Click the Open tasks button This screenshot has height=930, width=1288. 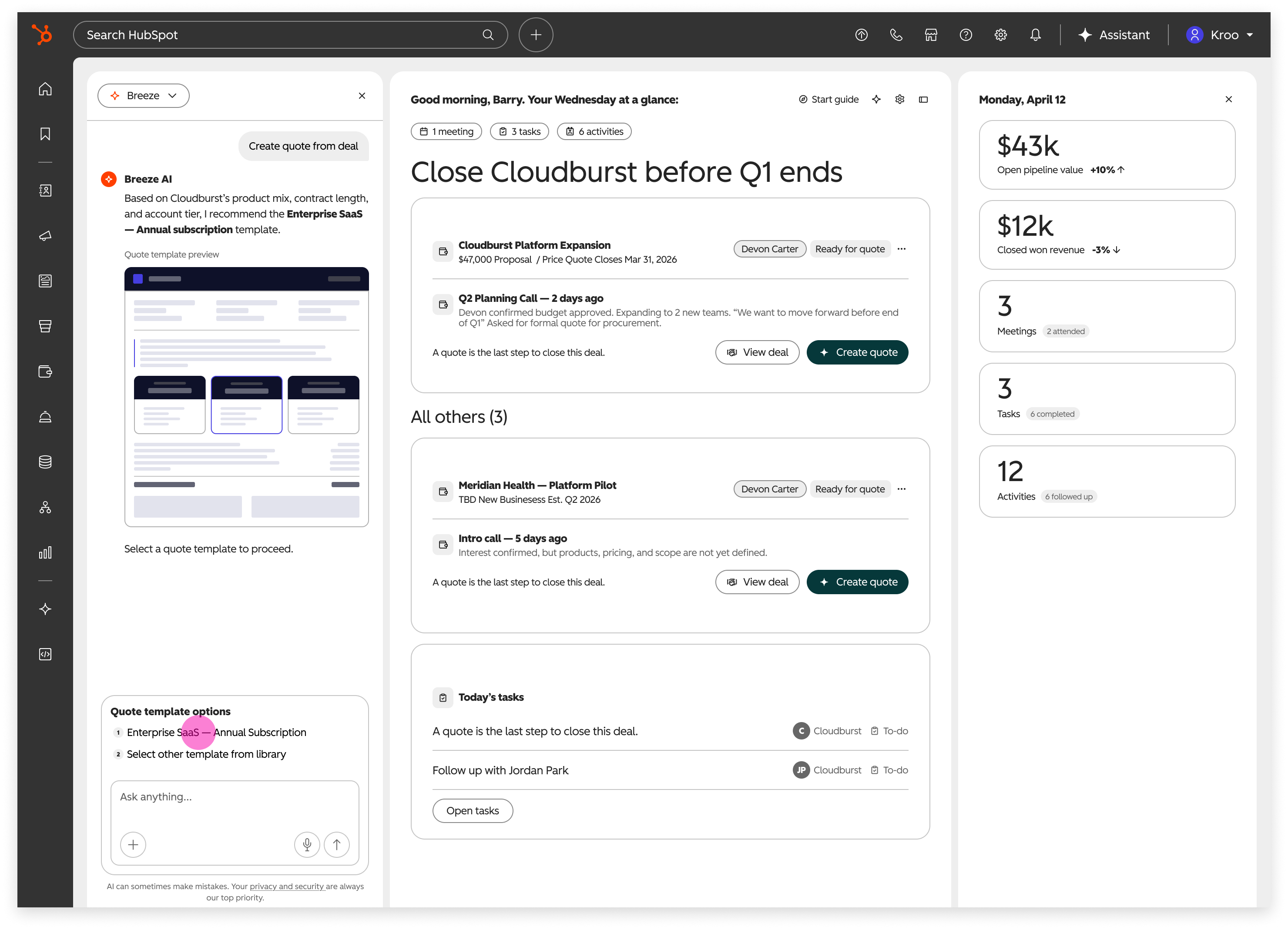click(473, 811)
